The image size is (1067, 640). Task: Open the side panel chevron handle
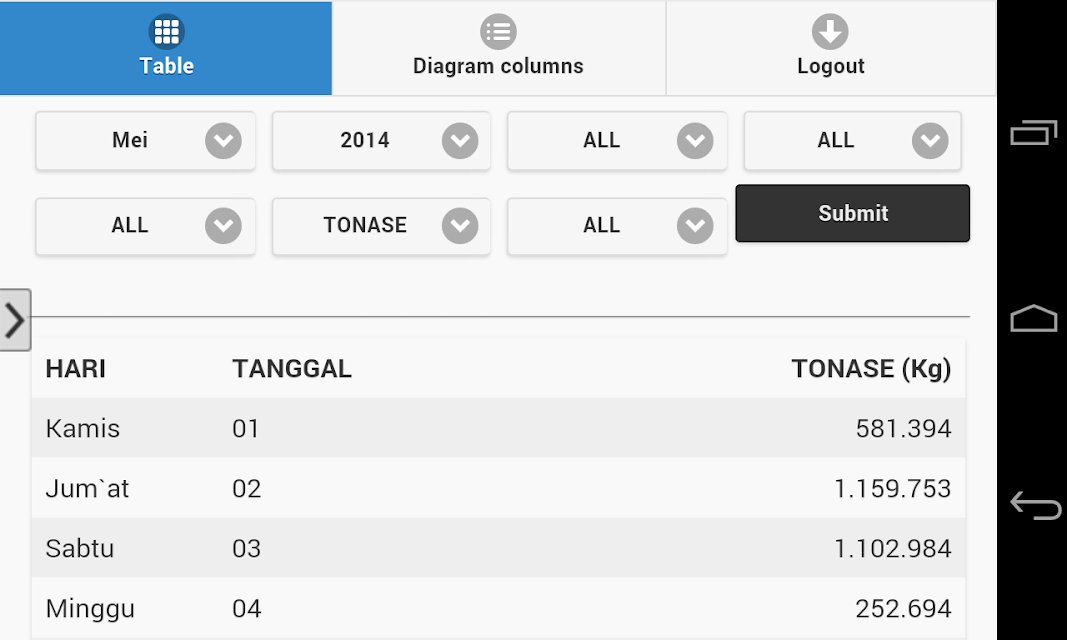click(15, 320)
